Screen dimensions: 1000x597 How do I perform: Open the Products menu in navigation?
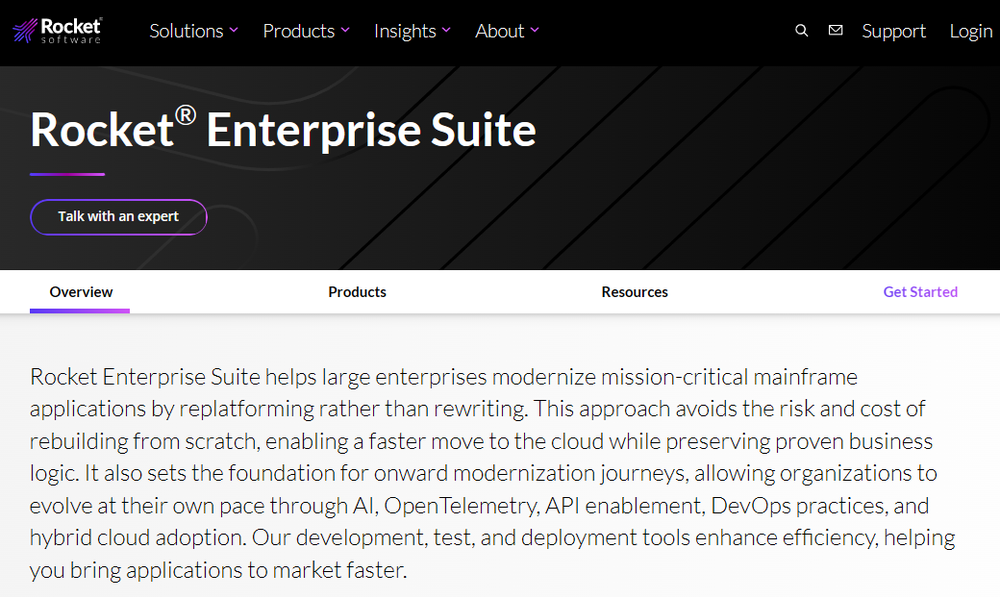[298, 30]
